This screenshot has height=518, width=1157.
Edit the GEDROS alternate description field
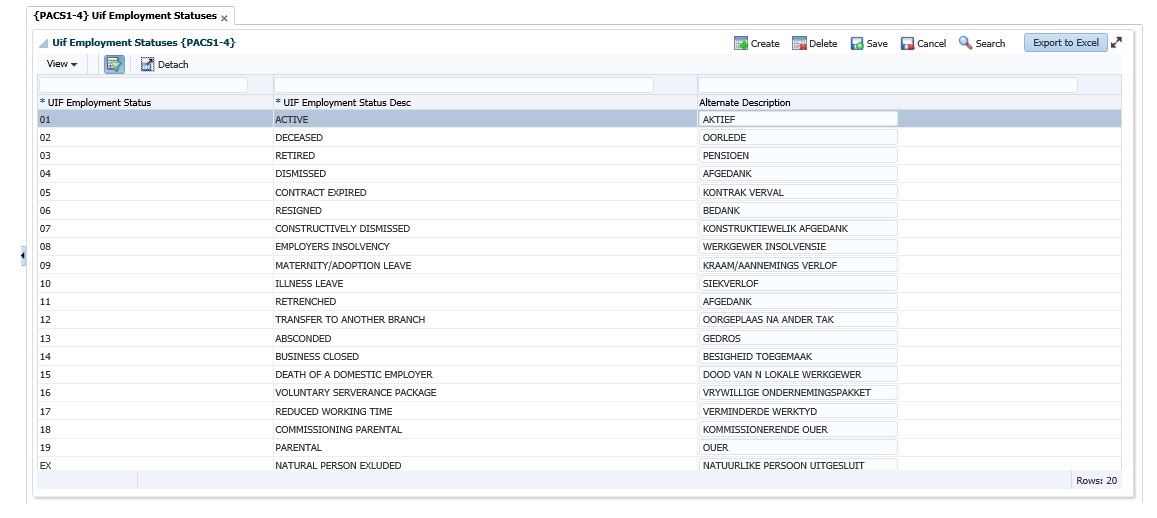point(798,338)
